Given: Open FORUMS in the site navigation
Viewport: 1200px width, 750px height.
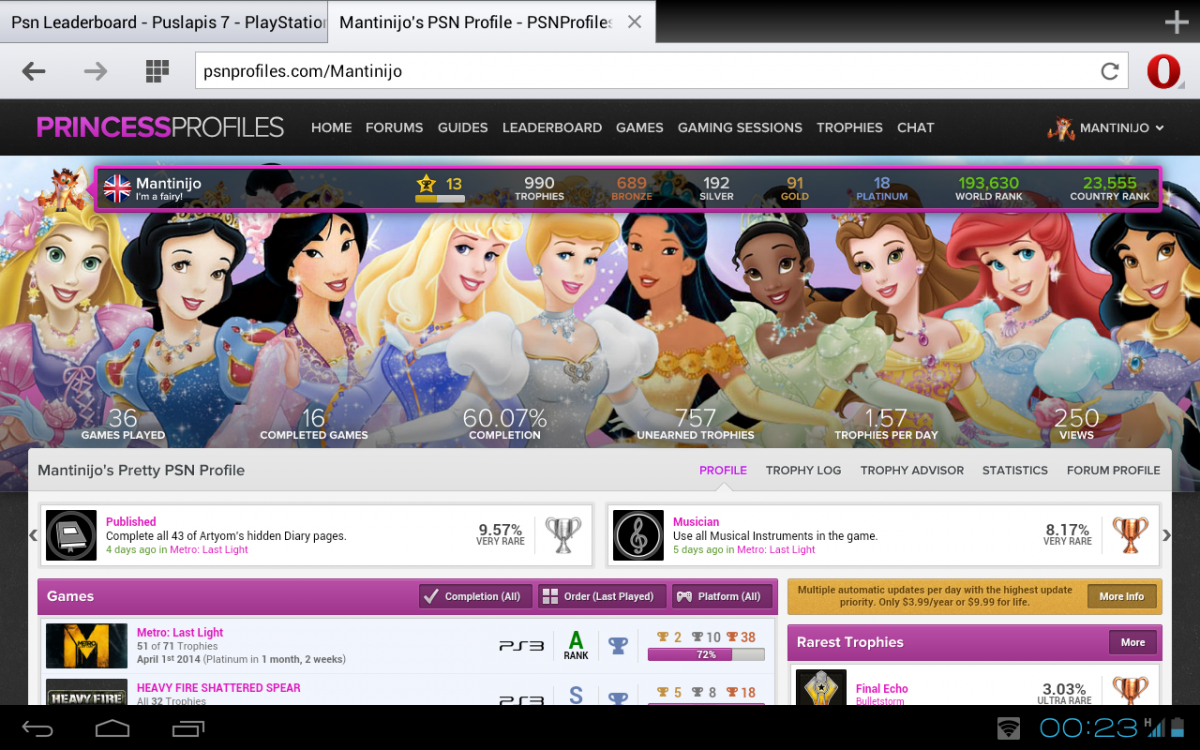Looking at the screenshot, I should tap(394, 128).
